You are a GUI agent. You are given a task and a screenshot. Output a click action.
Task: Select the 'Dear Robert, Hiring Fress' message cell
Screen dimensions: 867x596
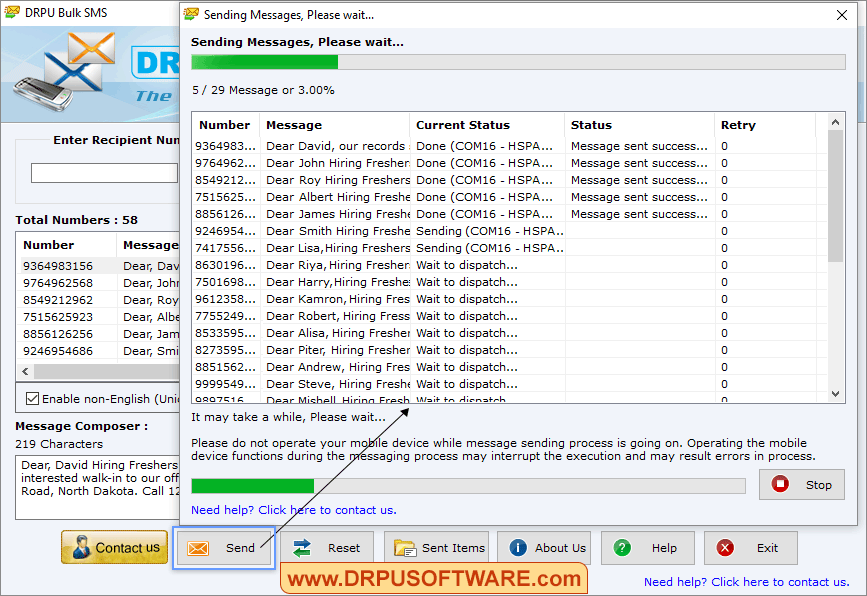[336, 316]
